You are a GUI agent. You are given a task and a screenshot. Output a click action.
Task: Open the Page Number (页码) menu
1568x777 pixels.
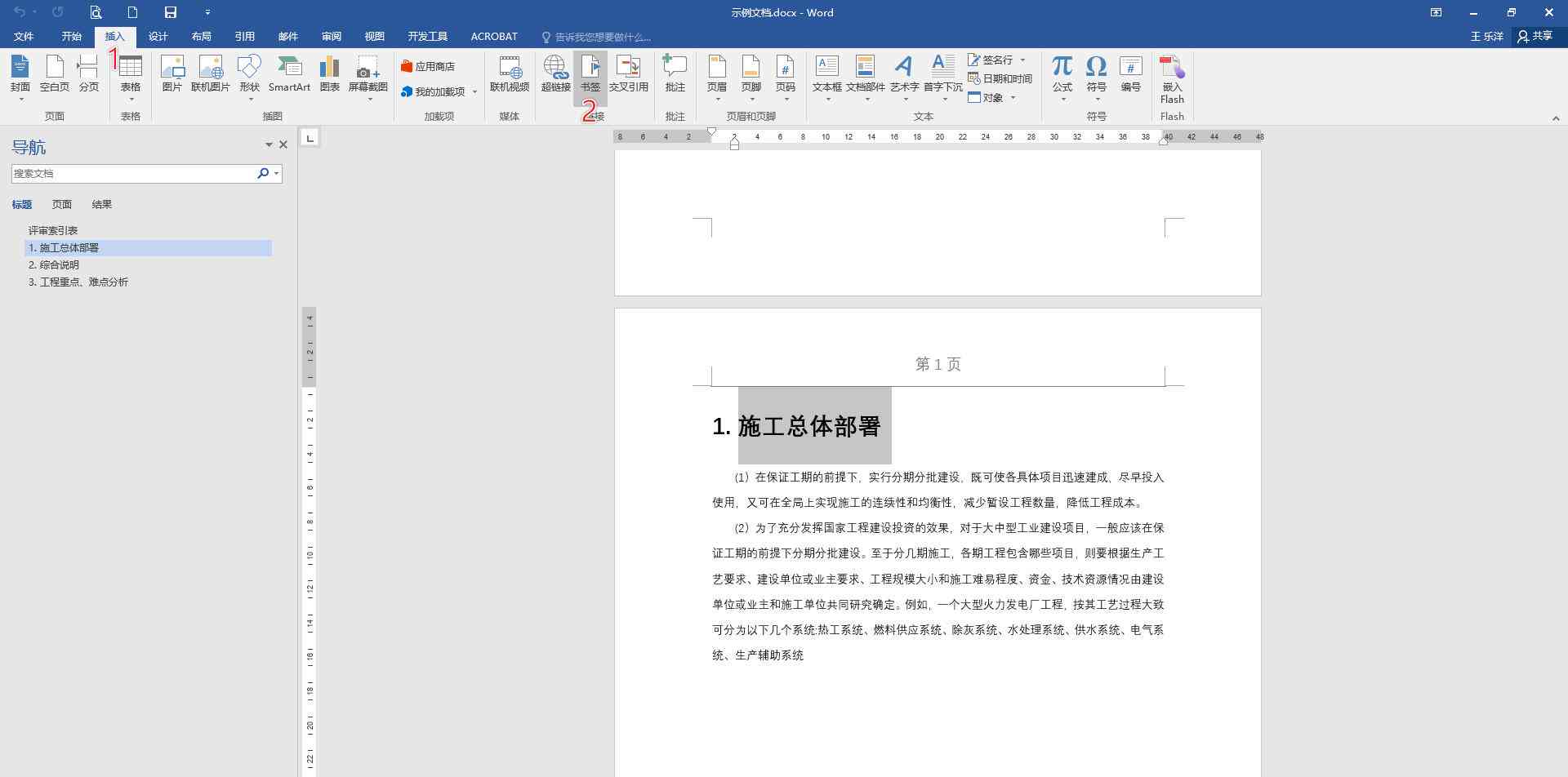point(786,78)
